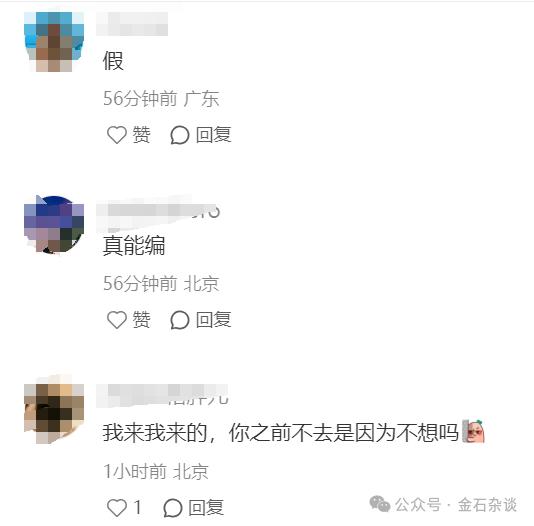
Task: Click the "公众号 · 金石杂谈" watermark text
Action: click(456, 505)
